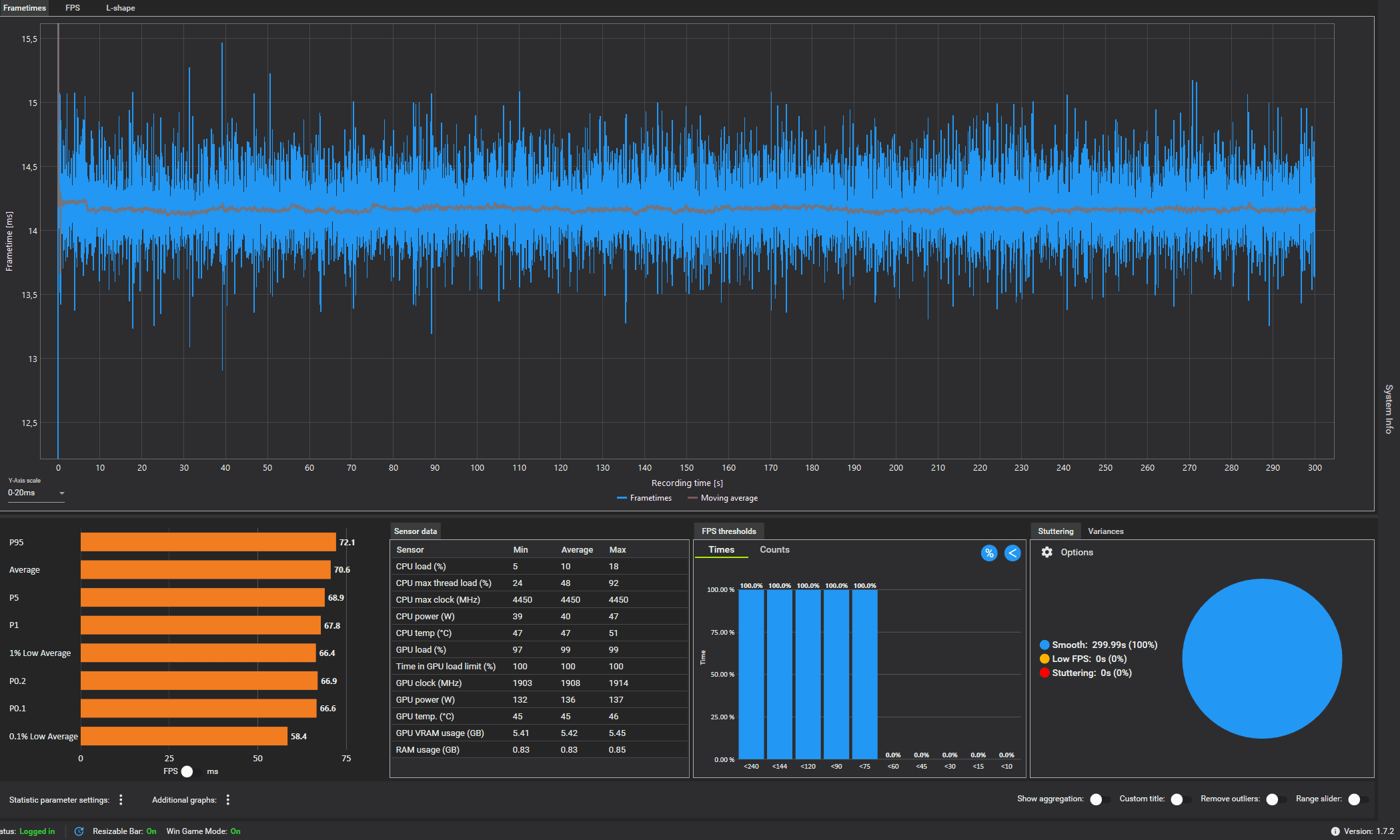Click the Low FPS orange legend dot
The height and width of the screenshot is (840, 1400).
point(1044,659)
